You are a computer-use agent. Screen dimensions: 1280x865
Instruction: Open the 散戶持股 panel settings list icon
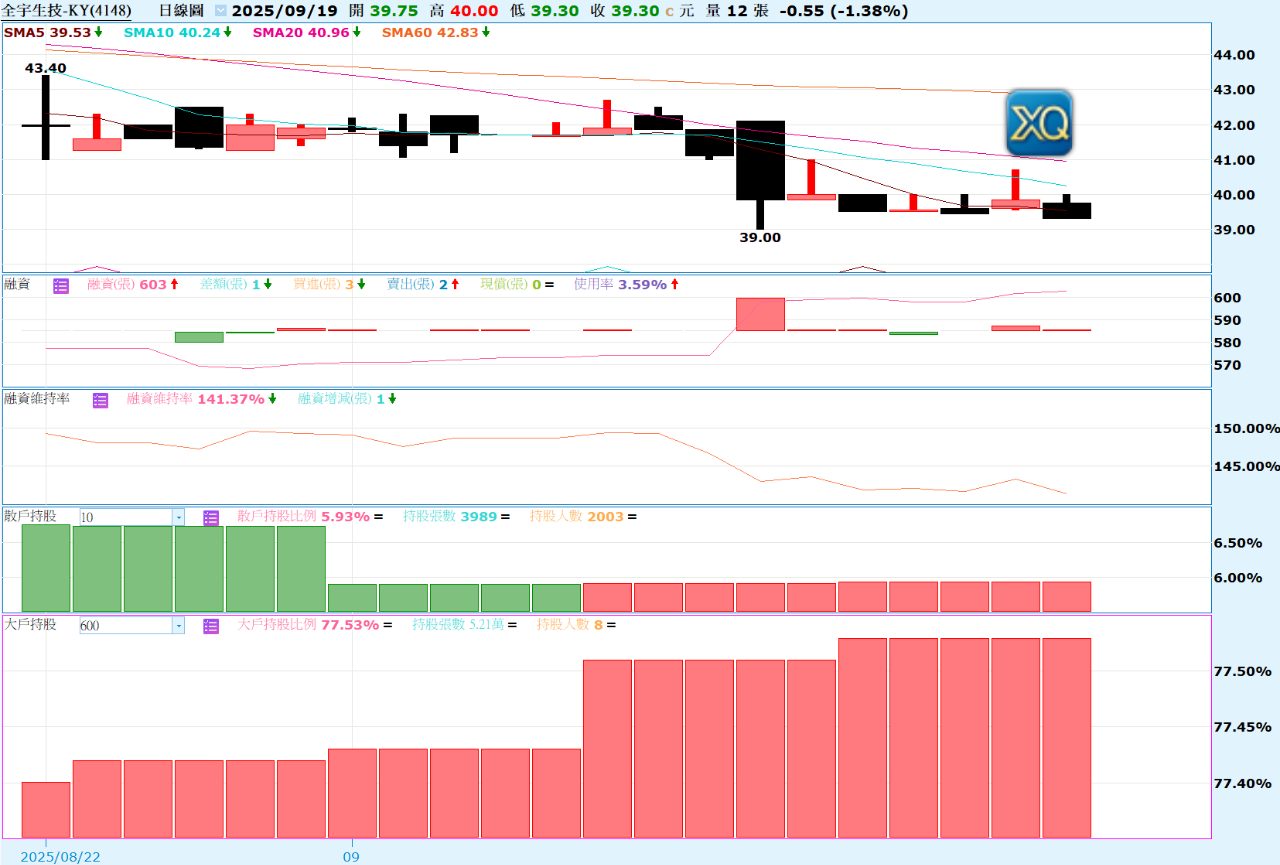click(x=211, y=517)
